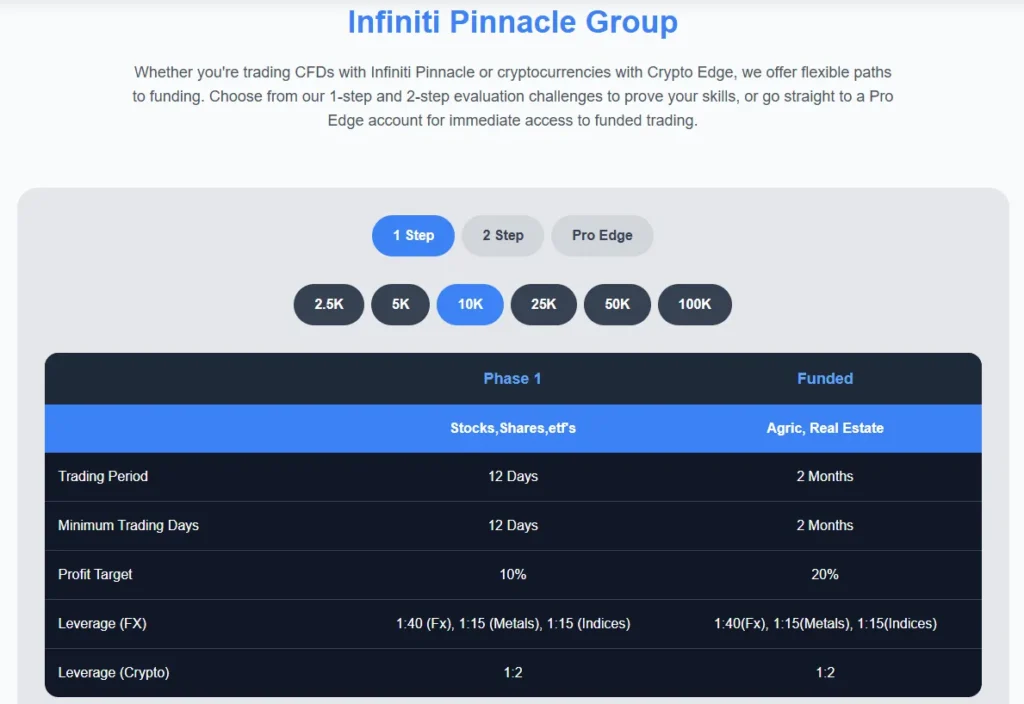1024x704 pixels.
Task: Pick the 25K account size
Action: coord(543,304)
